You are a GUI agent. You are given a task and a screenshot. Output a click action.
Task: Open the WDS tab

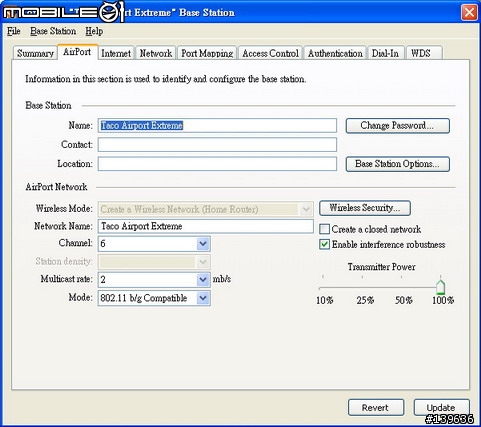point(424,53)
